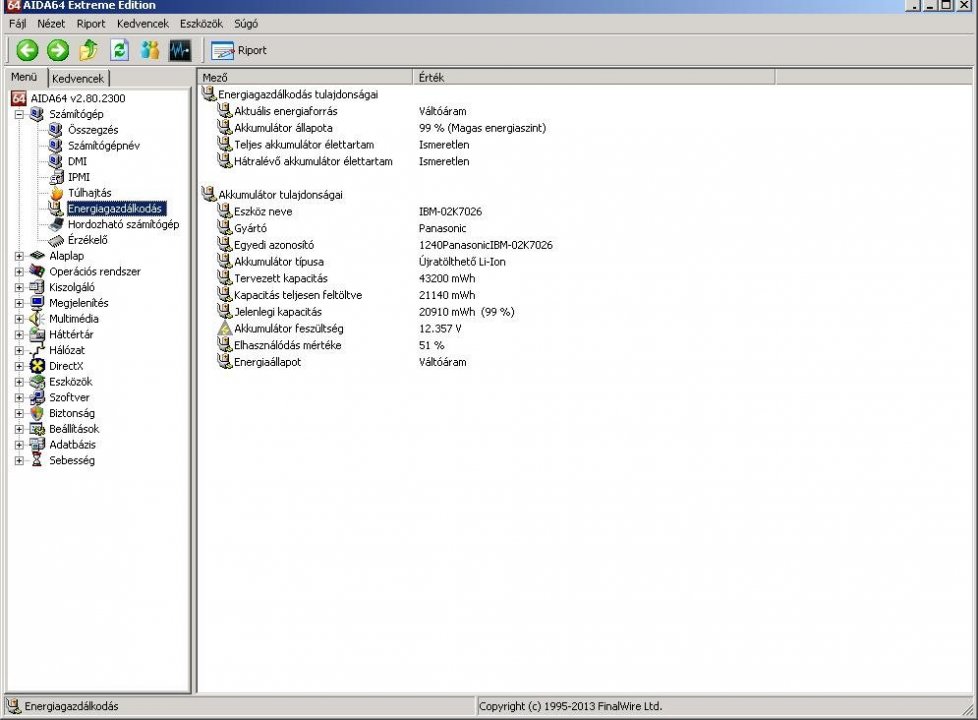Expand the Háttértár tree node
978x720 pixels.
tap(19, 334)
